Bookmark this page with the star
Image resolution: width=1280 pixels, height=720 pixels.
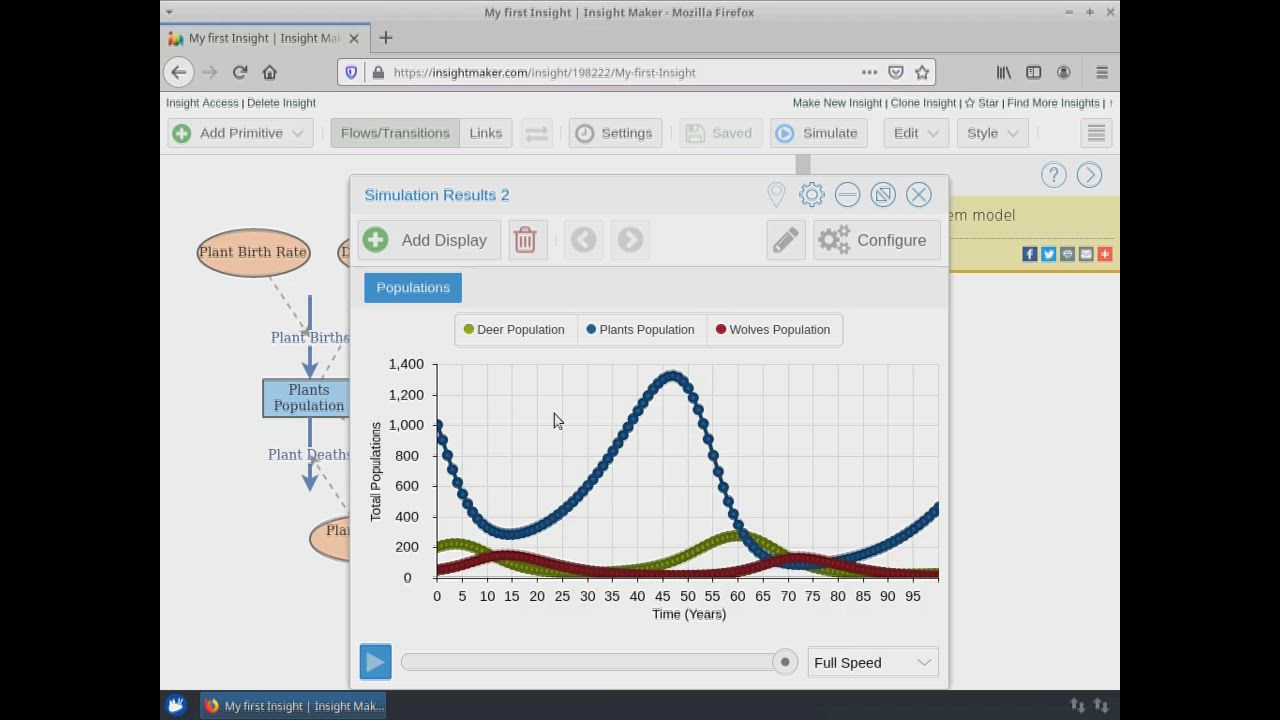pos(922,72)
